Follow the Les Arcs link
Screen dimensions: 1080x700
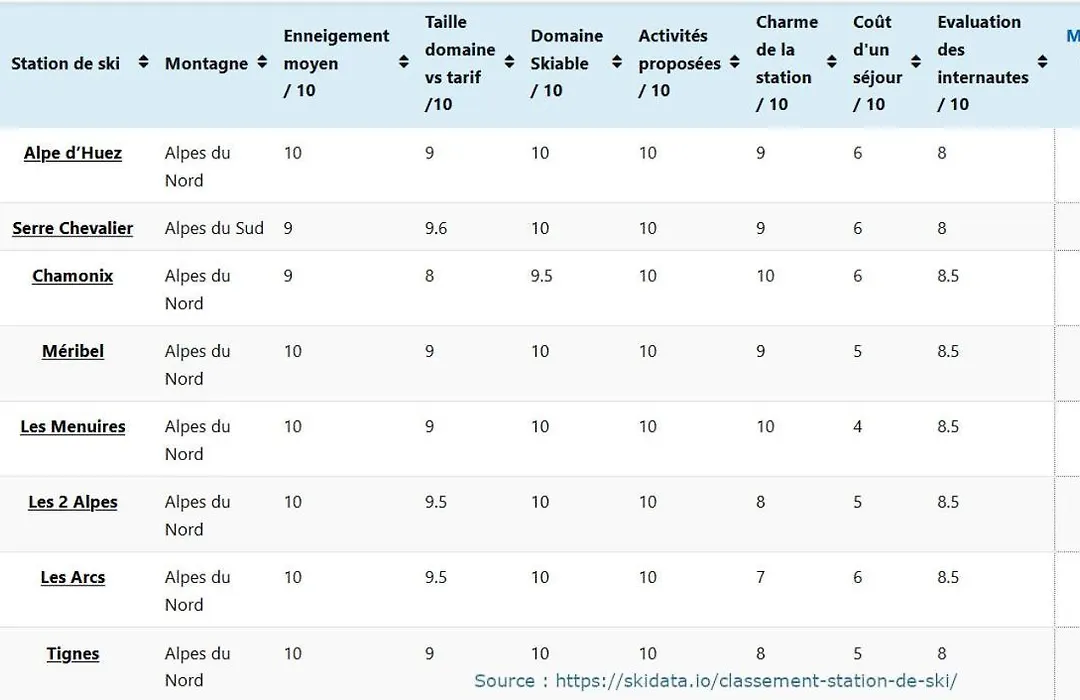pos(72,577)
